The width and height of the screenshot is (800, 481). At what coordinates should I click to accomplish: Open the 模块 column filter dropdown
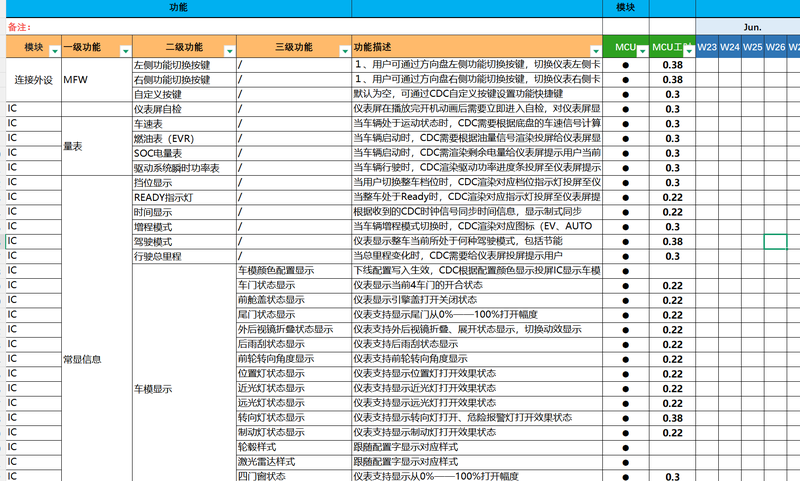55,51
